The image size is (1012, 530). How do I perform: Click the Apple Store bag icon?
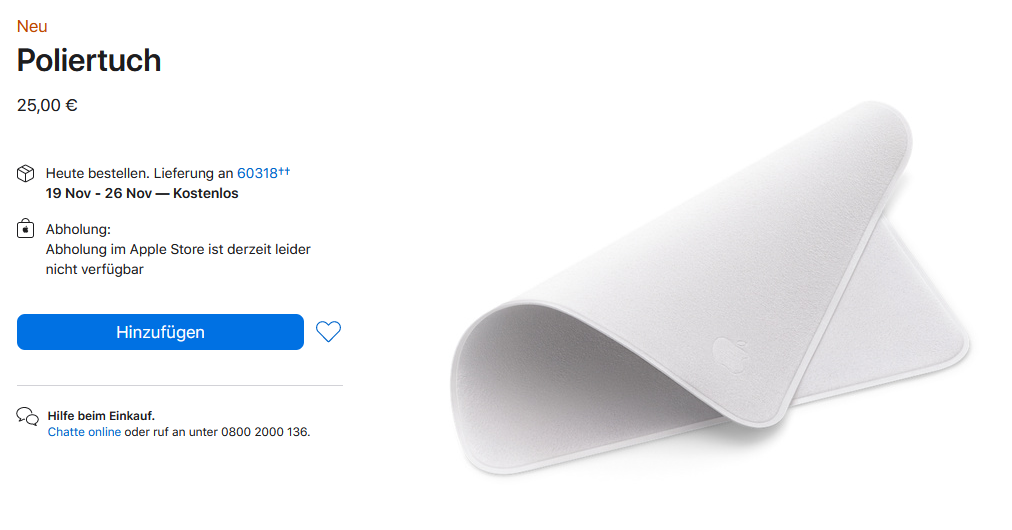click(x=25, y=229)
